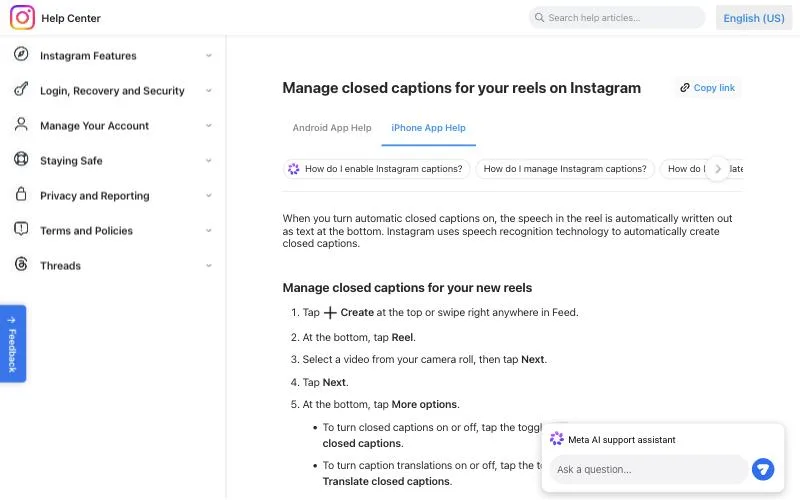Open the Threads sidebar section
The width and height of the screenshot is (800, 500).
pos(60,266)
